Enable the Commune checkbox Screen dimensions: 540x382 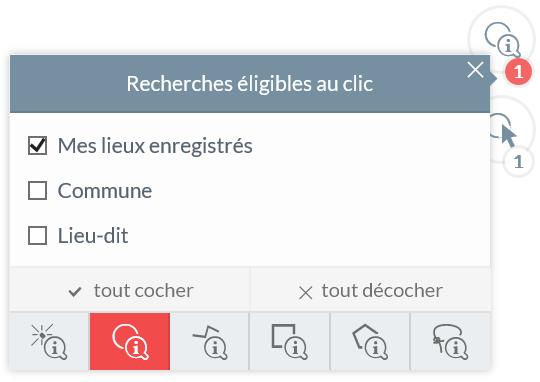tap(38, 191)
